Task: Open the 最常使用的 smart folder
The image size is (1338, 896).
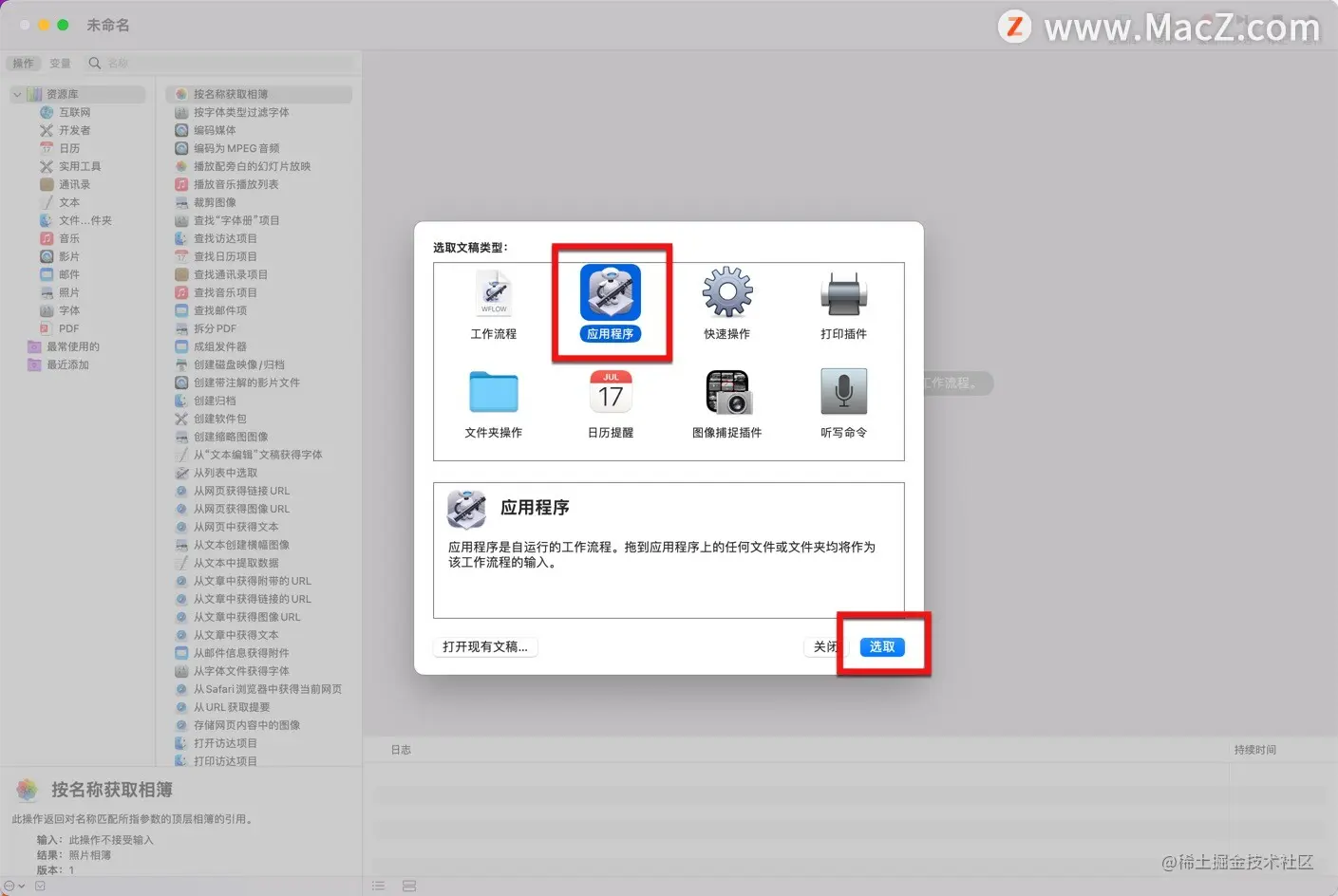Action: tap(72, 346)
